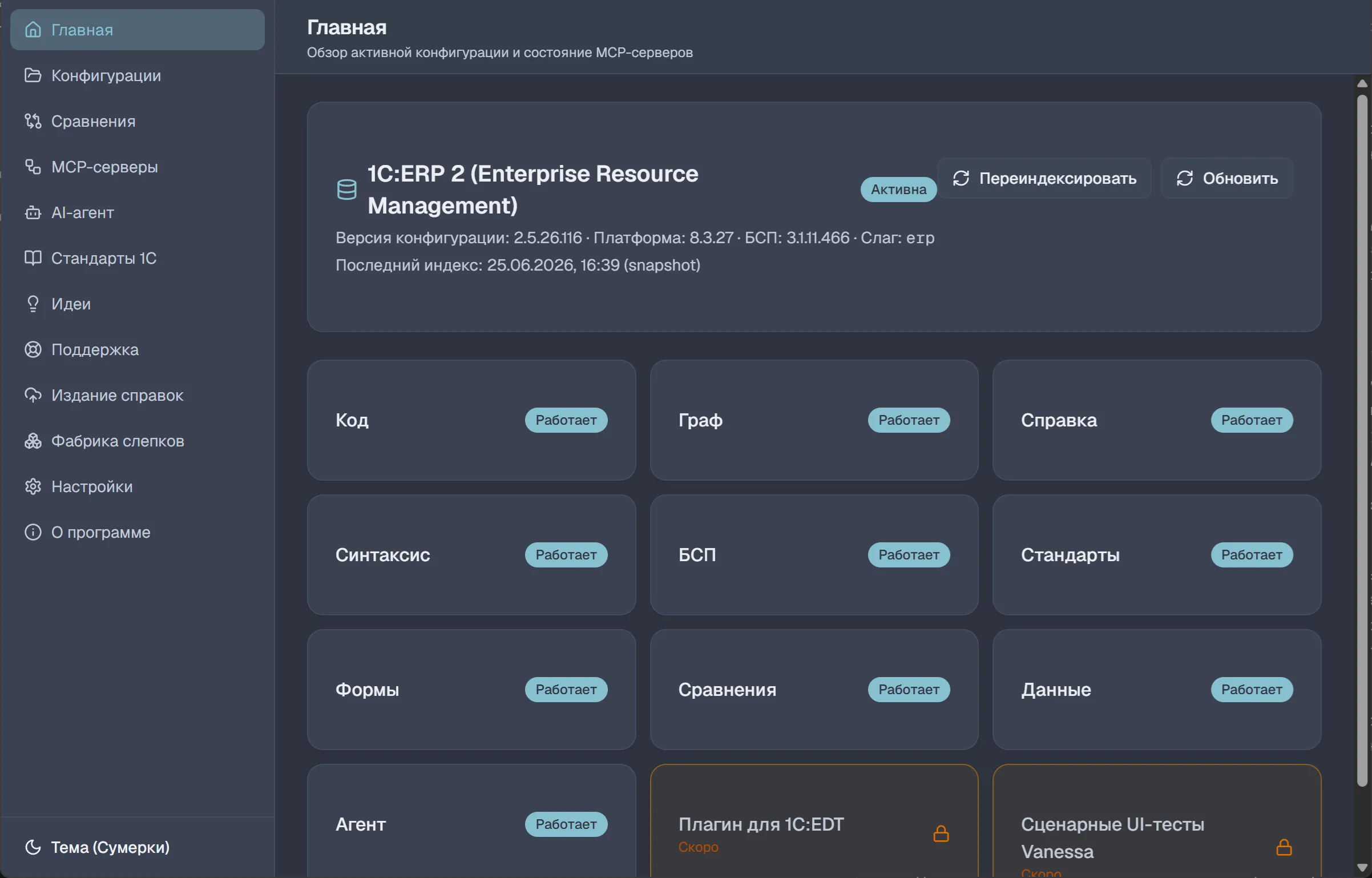The height and width of the screenshot is (878, 1372).
Task: Click the scrollbar down arrow
Action: [1362, 868]
